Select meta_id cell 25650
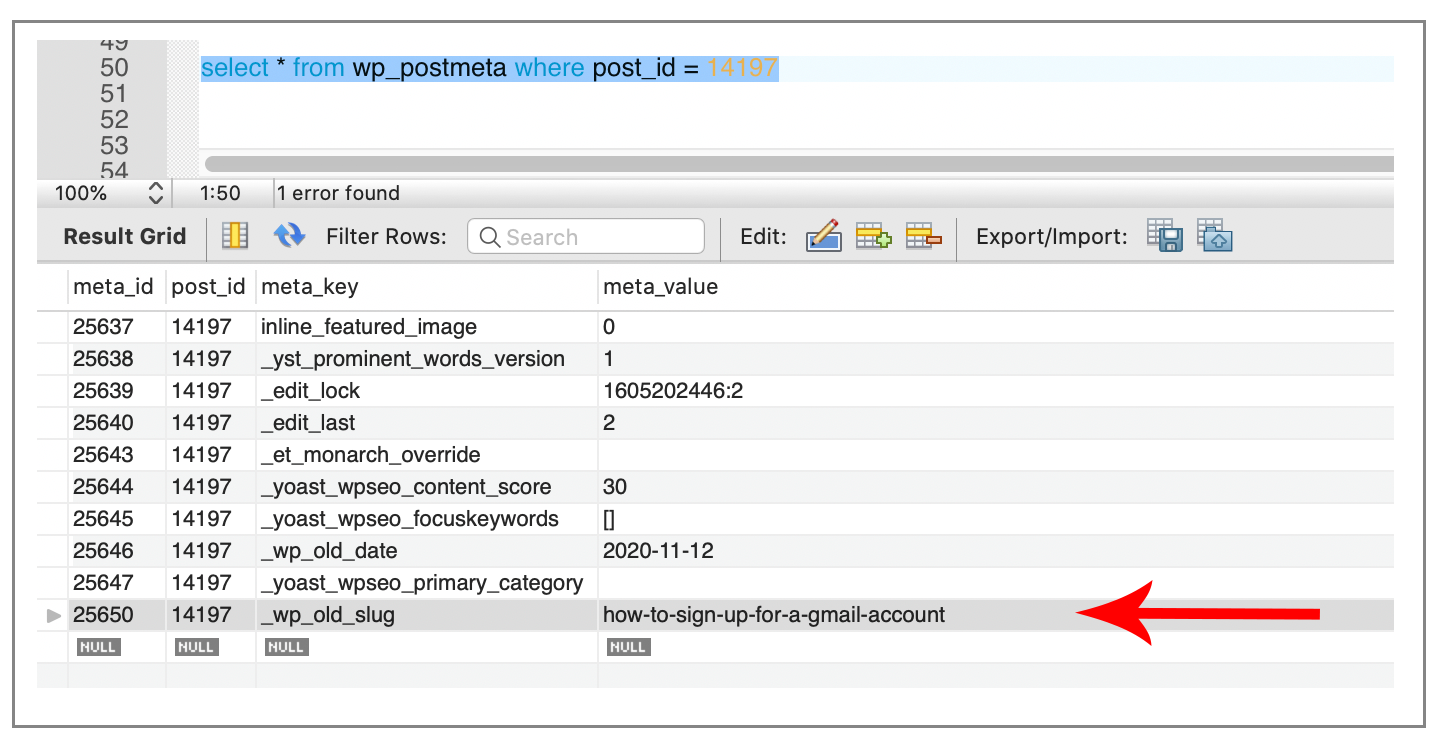1440x740 pixels. coord(116,615)
